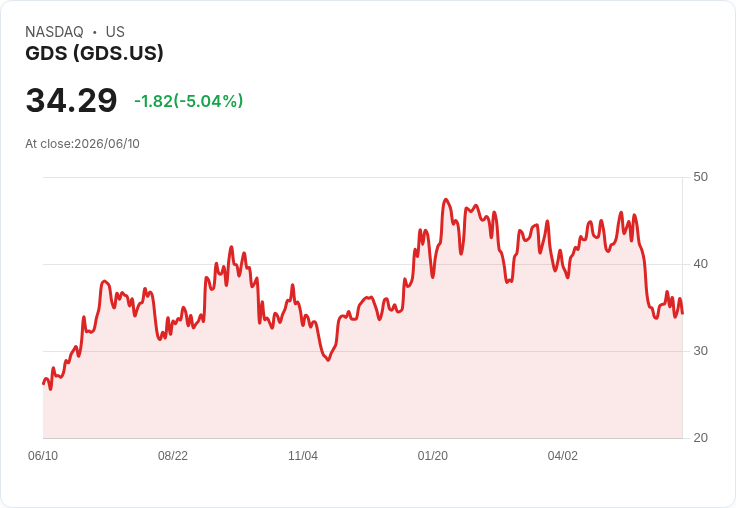Image resolution: width=736 pixels, height=508 pixels.
Task: Click the US market label
Action: pyautogui.click(x=115, y=32)
